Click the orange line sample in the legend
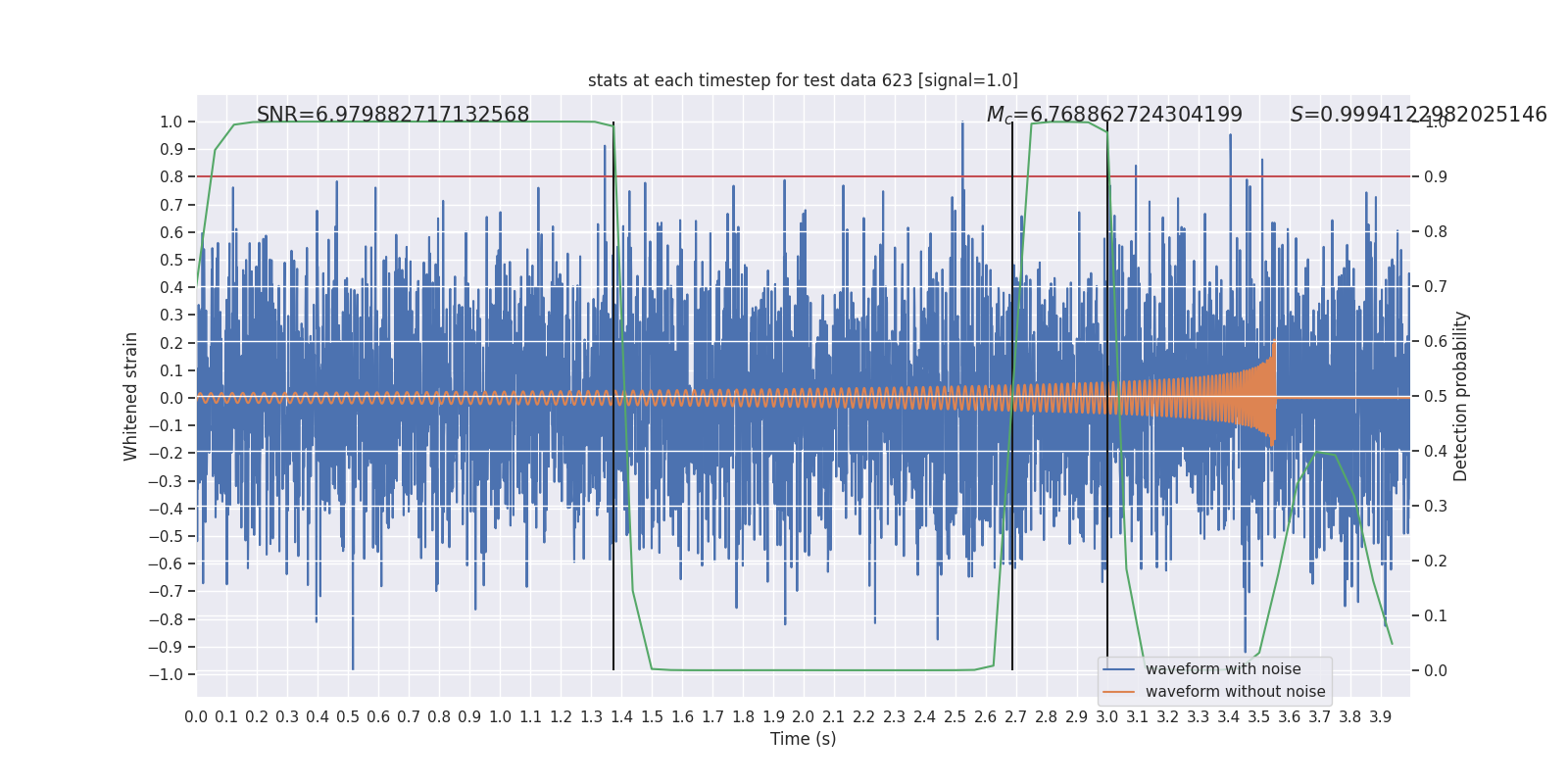 1119,692
